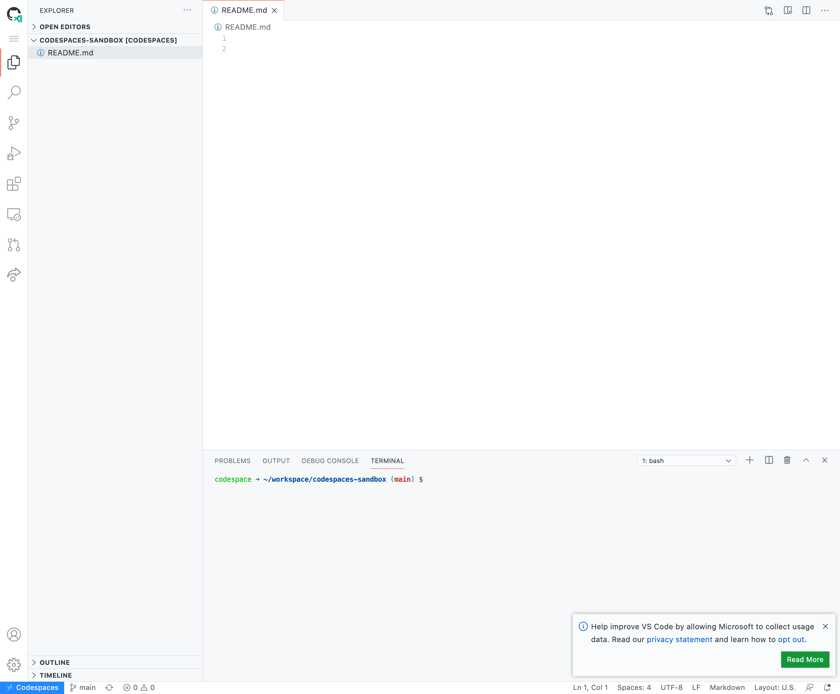This screenshot has width=840, height=694.
Task: Click the Accounts icon in activity bar
Action: coord(14,635)
